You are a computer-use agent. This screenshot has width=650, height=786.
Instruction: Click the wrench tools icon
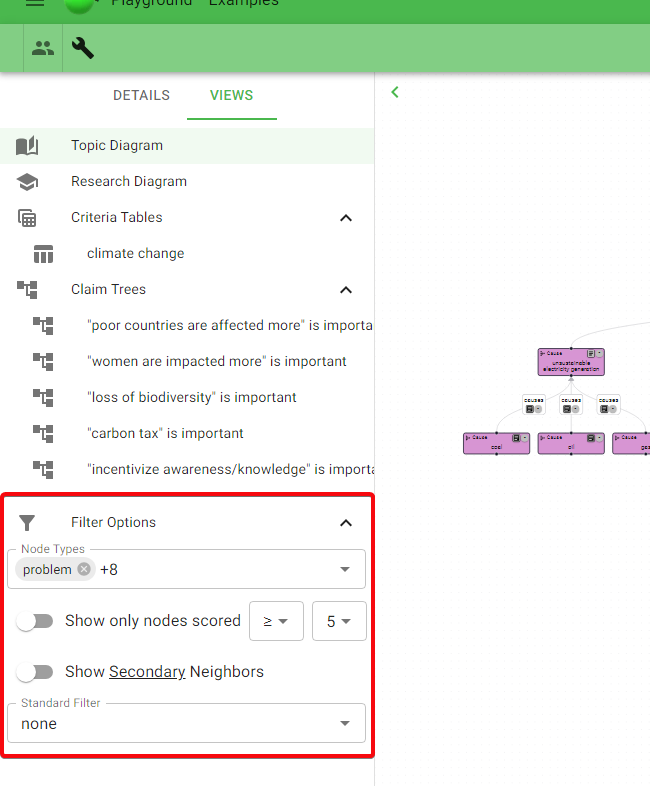point(83,48)
